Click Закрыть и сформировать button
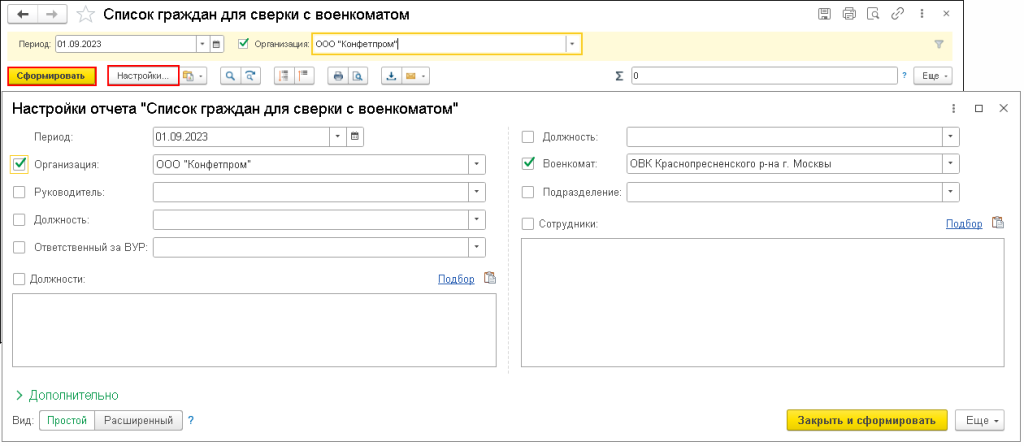 pyautogui.click(x=867, y=421)
